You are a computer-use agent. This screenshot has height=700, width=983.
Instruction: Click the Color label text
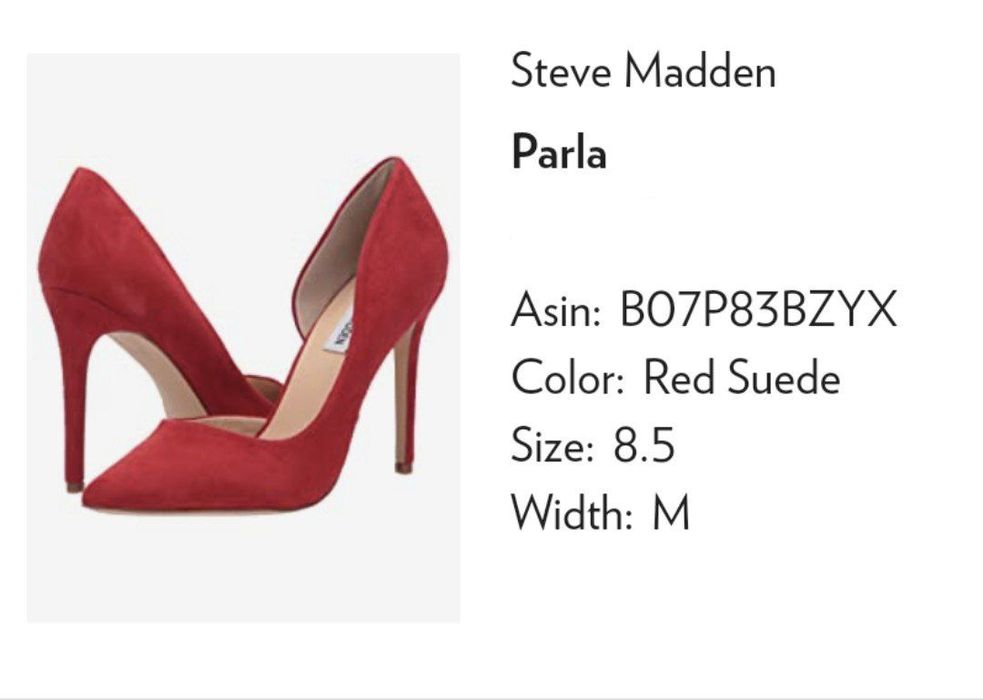[x=568, y=378]
